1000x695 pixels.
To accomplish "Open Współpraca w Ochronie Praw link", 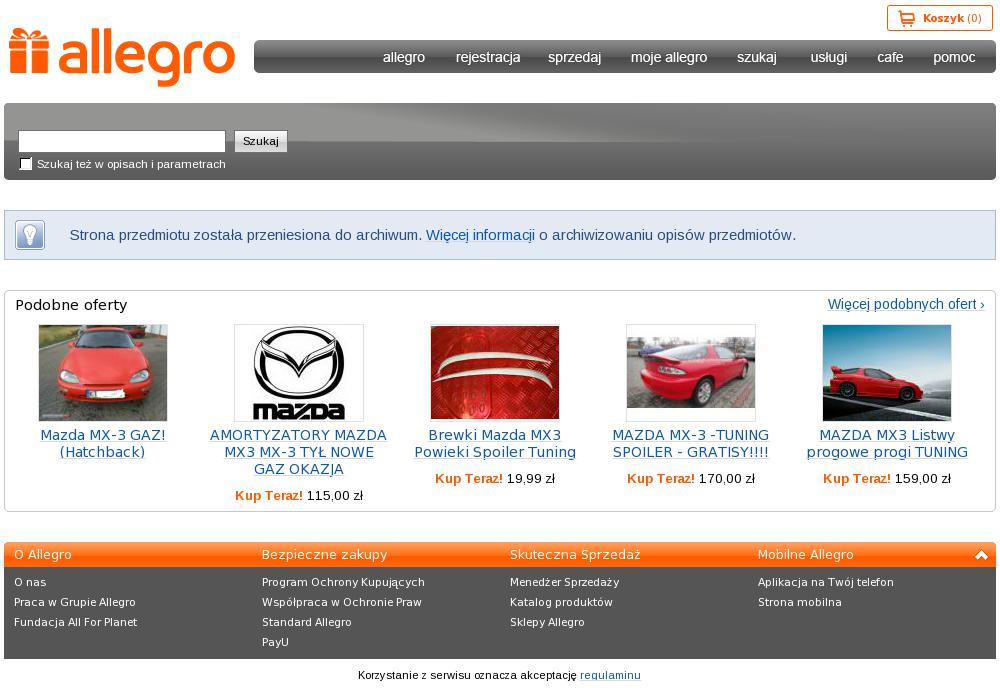I will (342, 602).
